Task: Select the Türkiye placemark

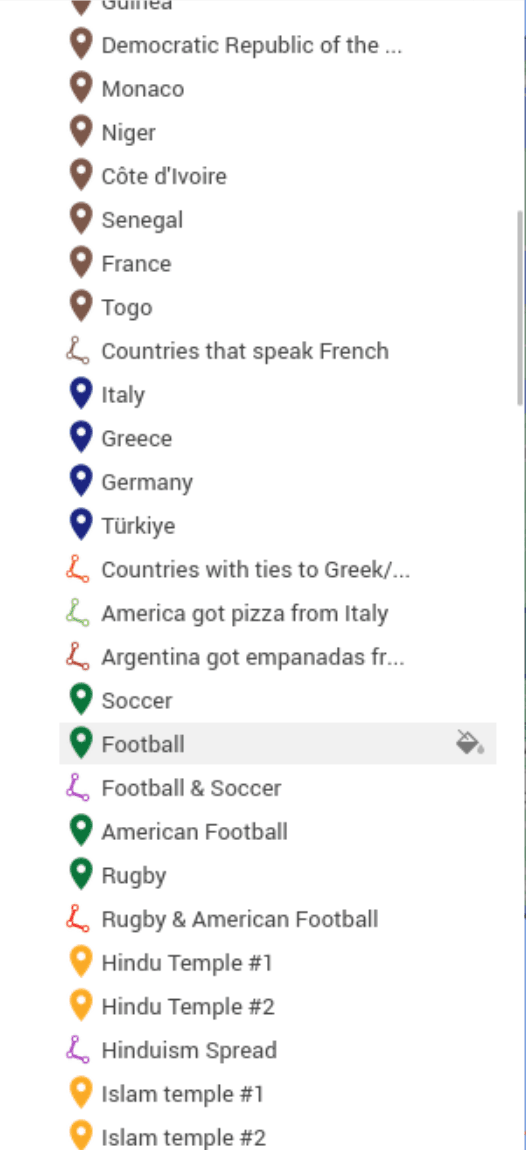Action: [x=277, y=525]
